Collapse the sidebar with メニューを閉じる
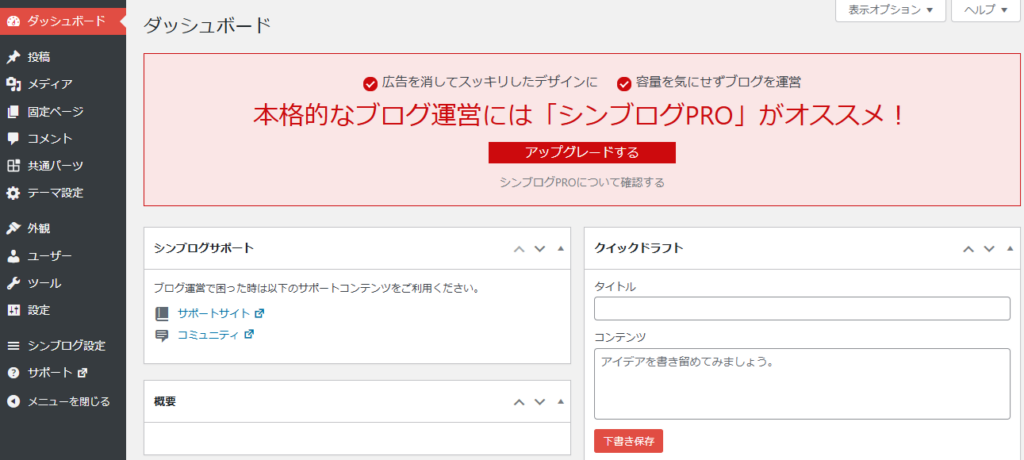The height and width of the screenshot is (460, 1024). pos(60,401)
